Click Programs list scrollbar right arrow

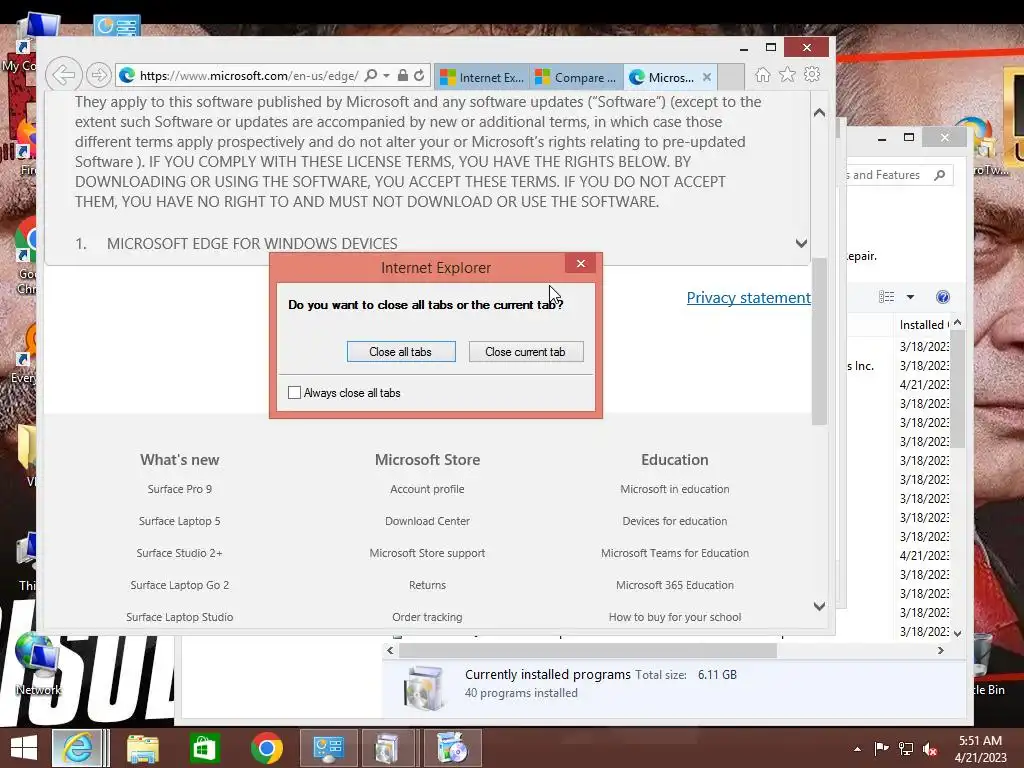(x=940, y=650)
